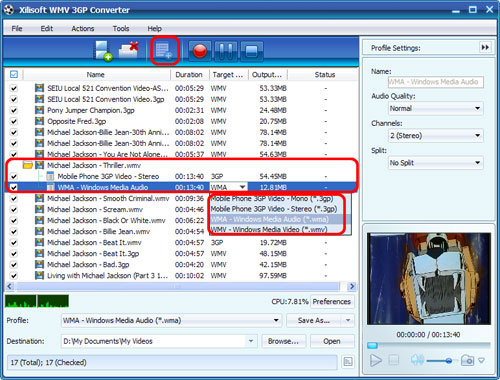Viewport: 500px width, 380px height.
Task: Open the snapshot options arrow
Action: coord(481,360)
